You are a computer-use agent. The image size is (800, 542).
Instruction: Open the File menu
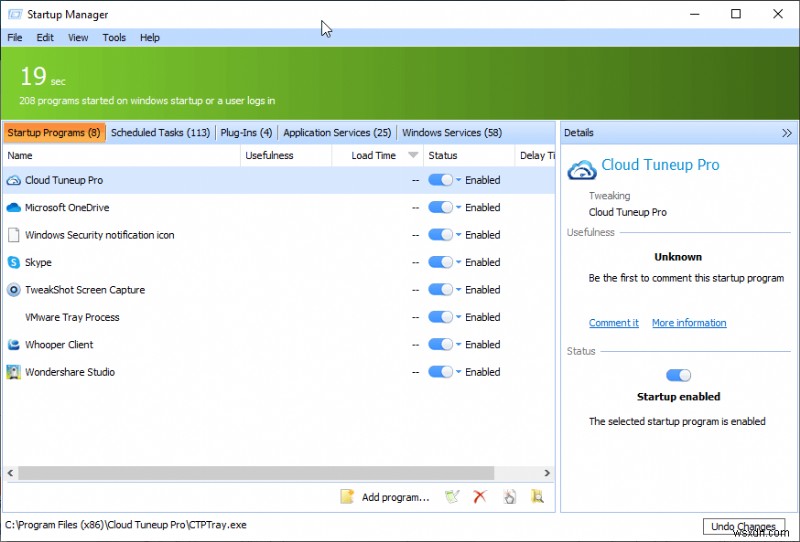[15, 38]
